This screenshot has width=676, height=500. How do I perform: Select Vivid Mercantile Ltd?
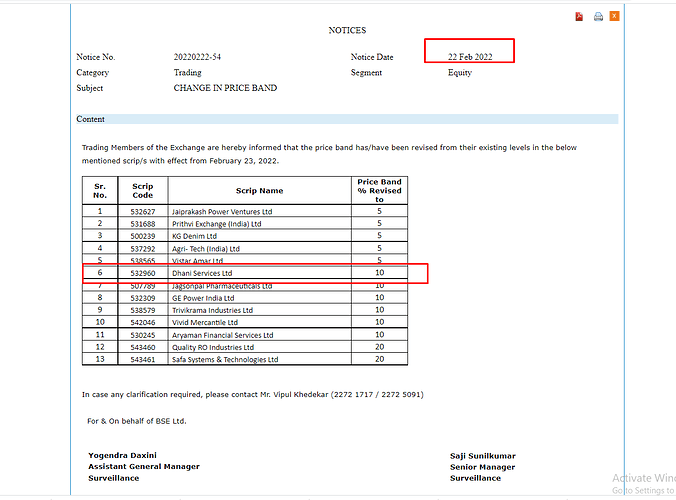tap(205, 322)
